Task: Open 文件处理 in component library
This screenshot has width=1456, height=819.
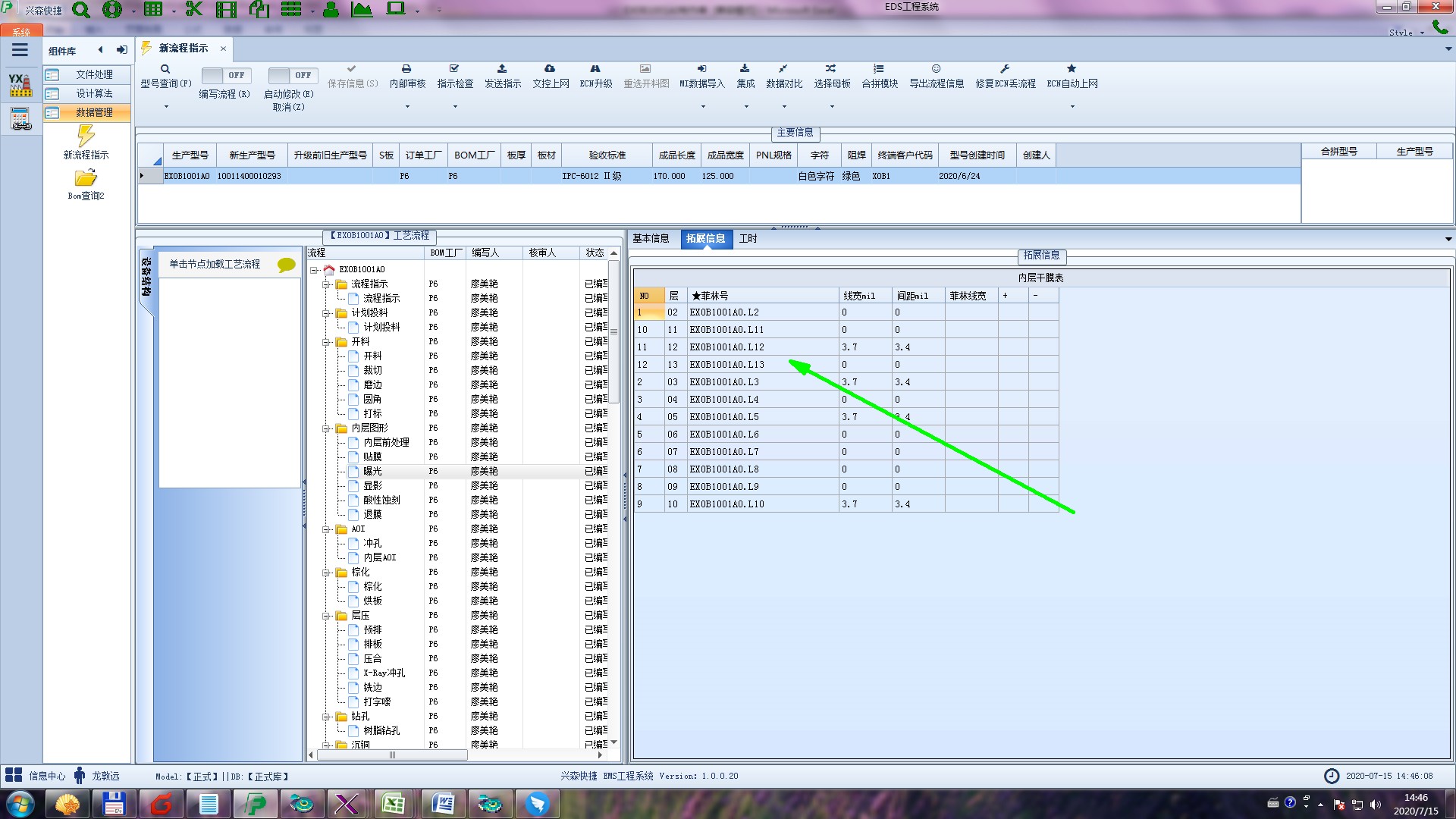Action: [x=94, y=74]
